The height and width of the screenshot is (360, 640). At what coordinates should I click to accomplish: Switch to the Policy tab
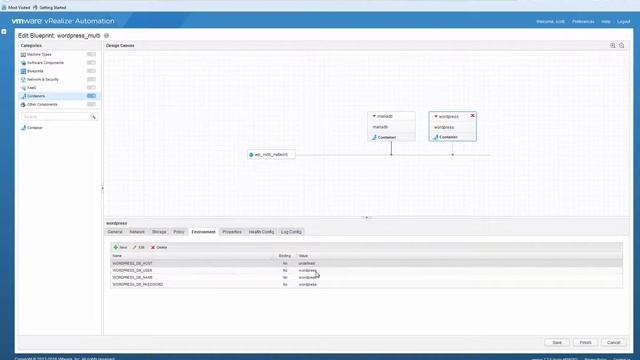179,232
